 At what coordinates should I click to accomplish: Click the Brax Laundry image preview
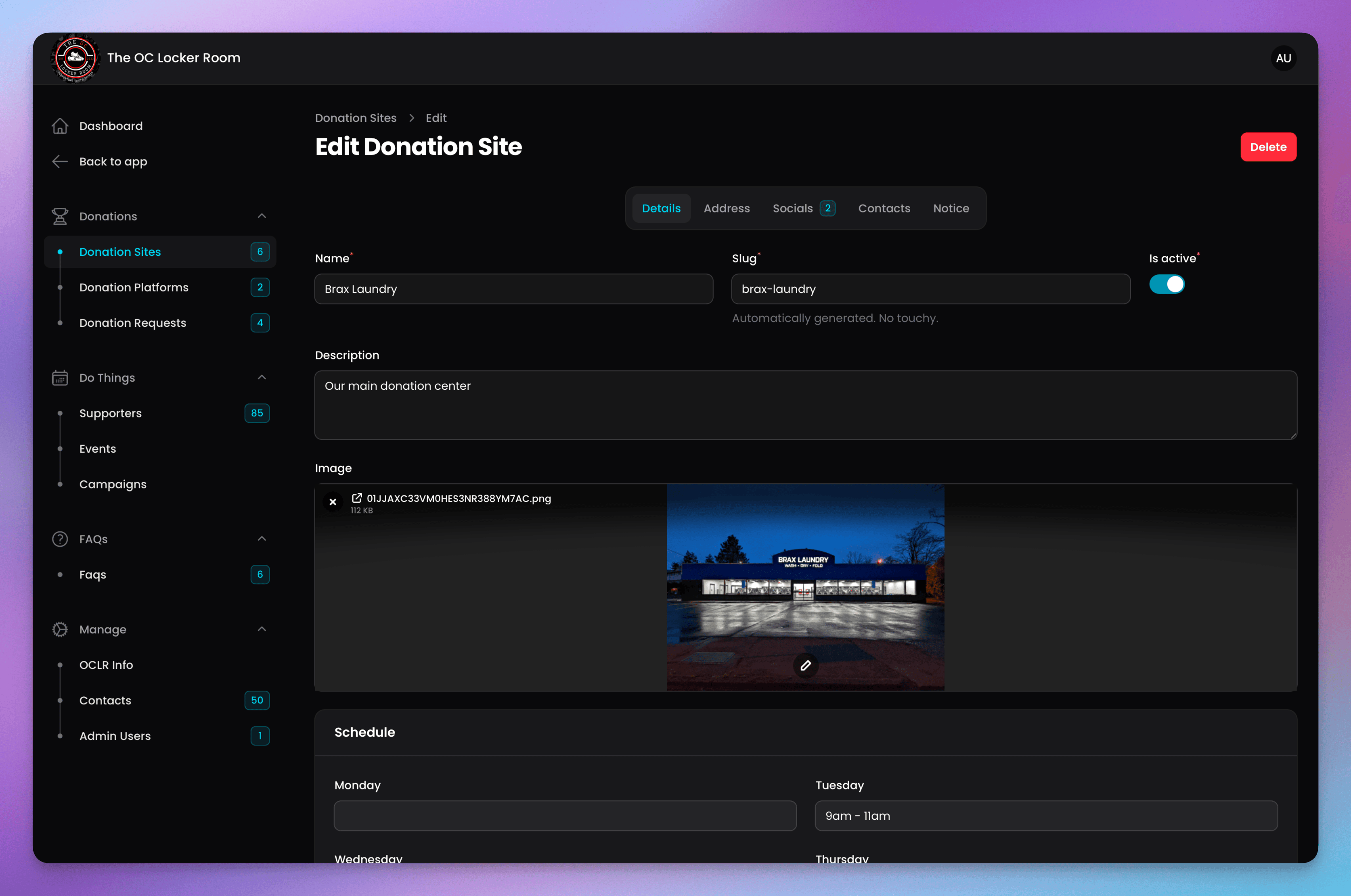point(806,587)
